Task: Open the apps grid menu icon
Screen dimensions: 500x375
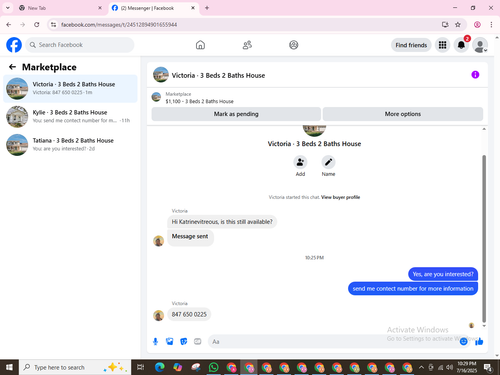Action: (442, 45)
